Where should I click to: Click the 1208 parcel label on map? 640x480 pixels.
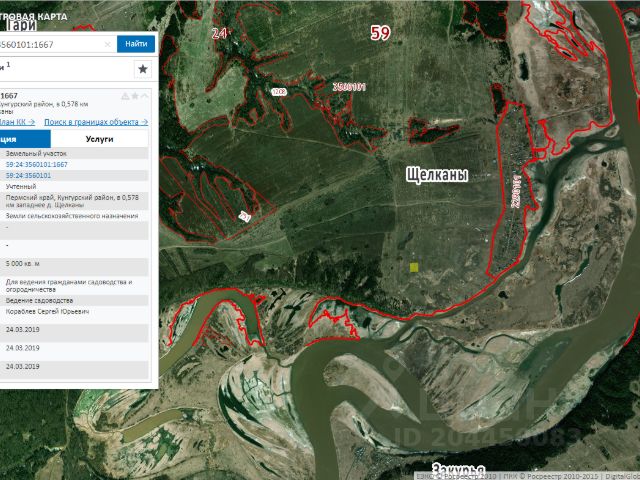point(279,92)
